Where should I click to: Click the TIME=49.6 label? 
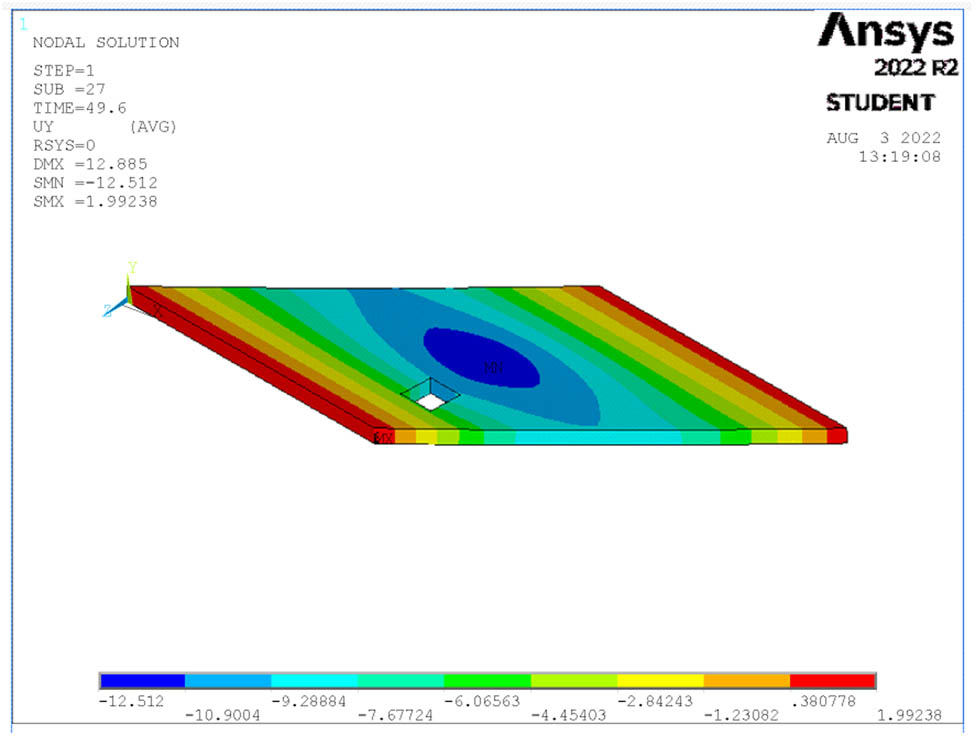point(80,108)
